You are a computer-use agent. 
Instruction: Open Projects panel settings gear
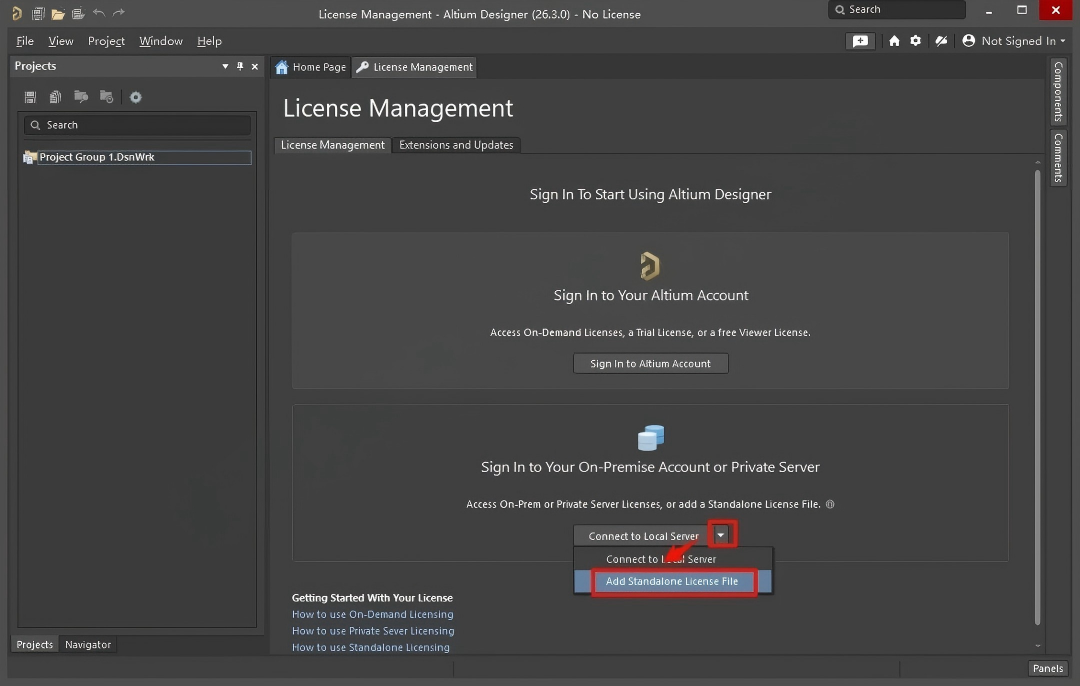(136, 97)
